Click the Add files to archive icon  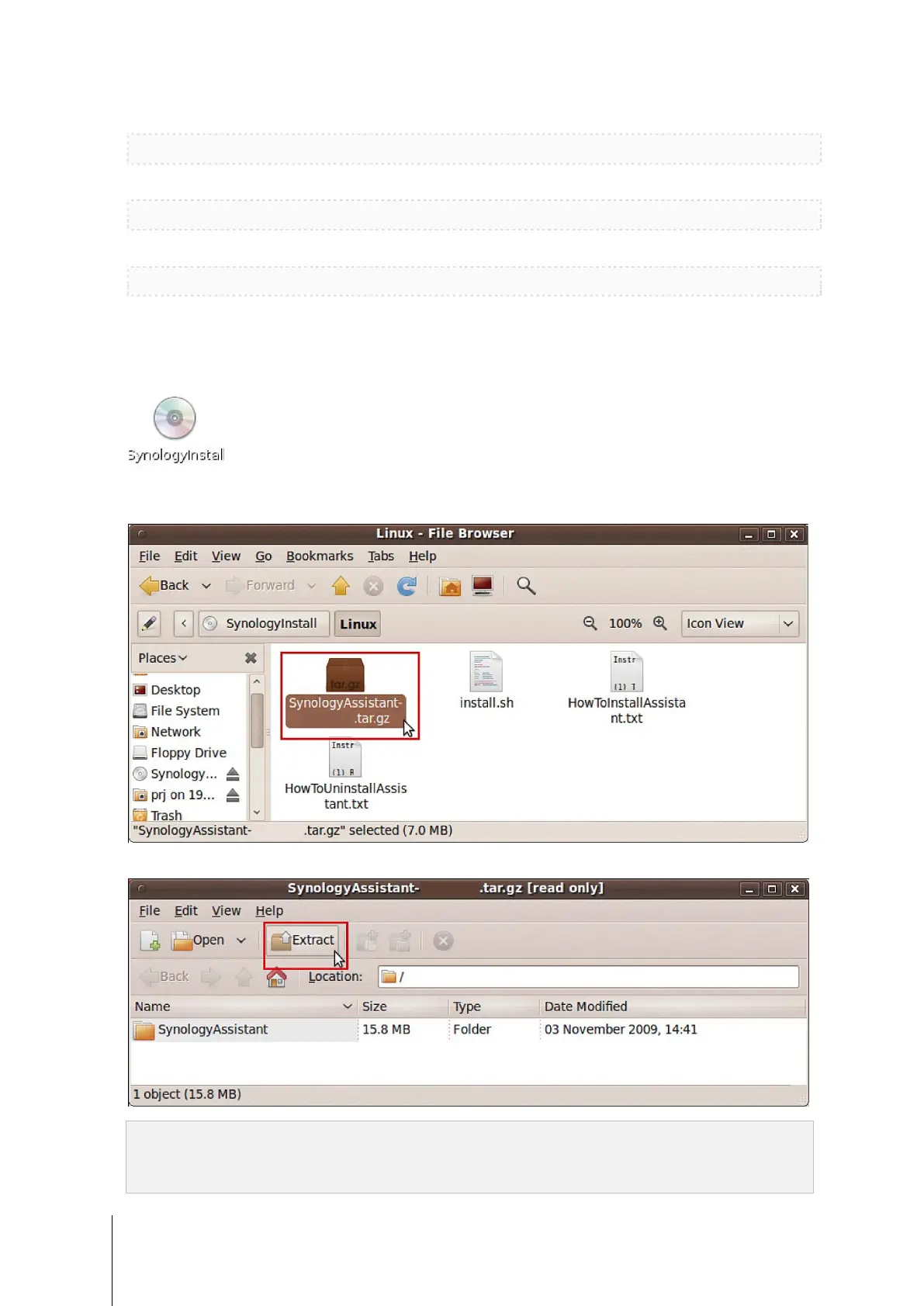coord(367,941)
